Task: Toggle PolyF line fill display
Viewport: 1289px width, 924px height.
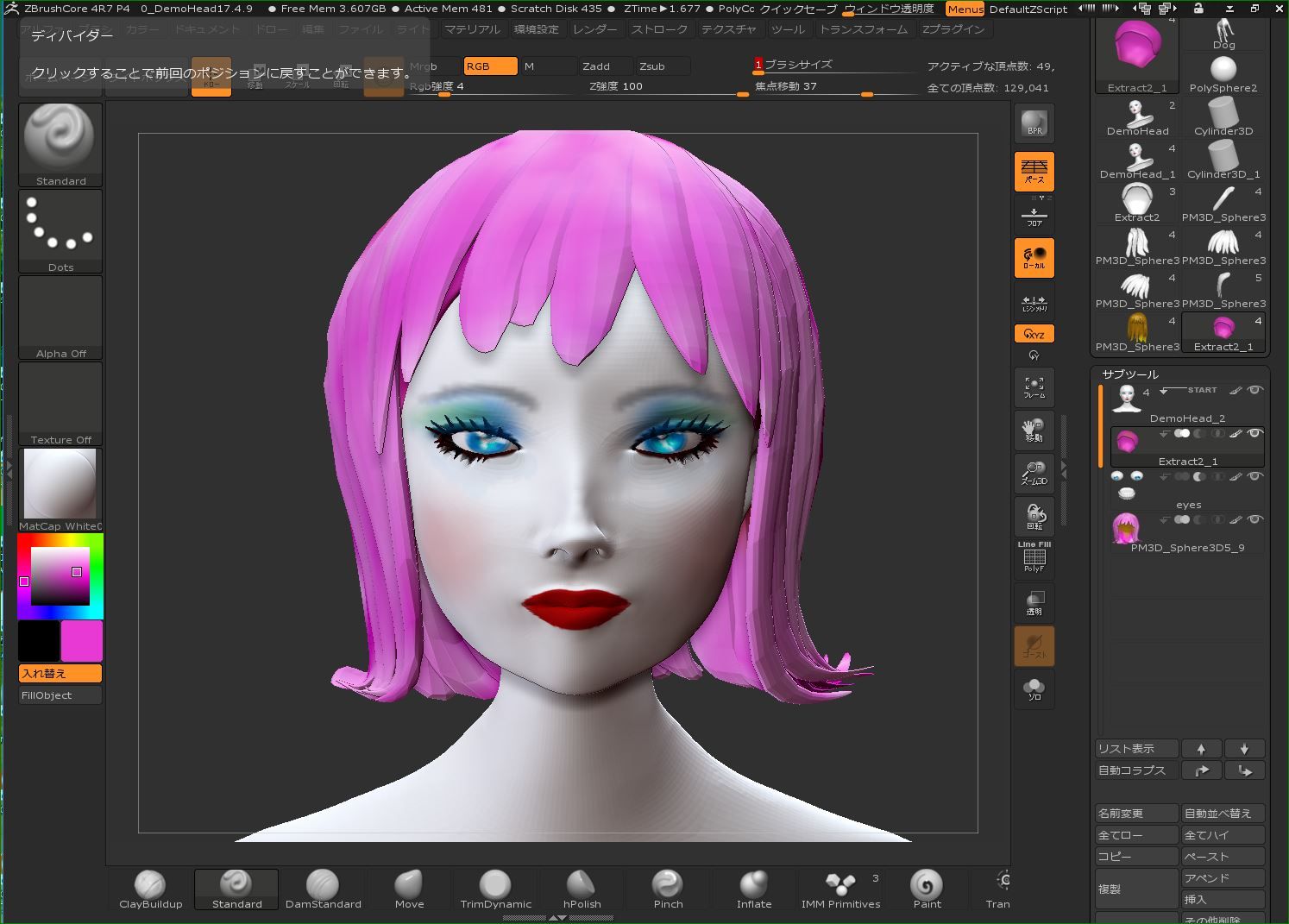Action: (x=1034, y=559)
